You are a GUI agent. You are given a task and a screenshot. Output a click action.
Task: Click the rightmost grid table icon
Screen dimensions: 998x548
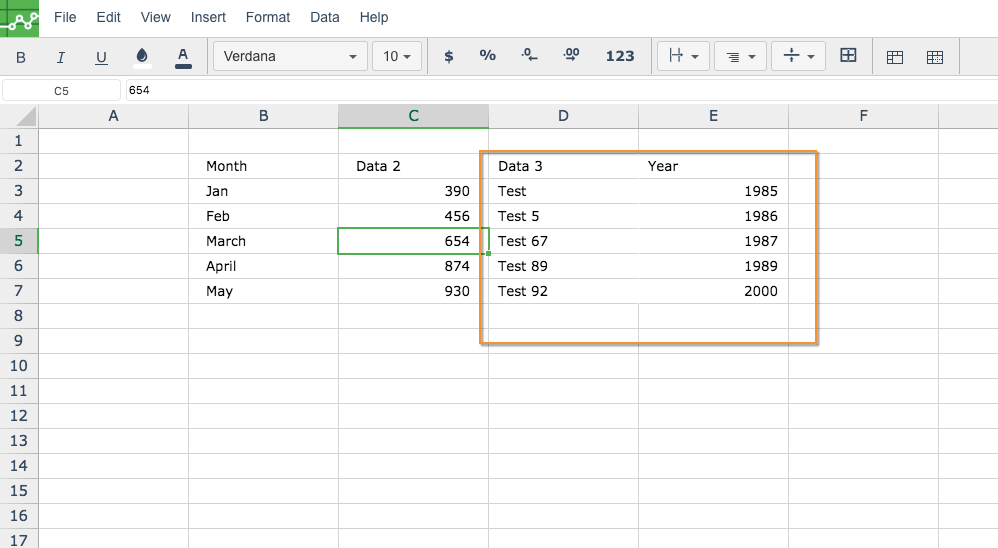[x=935, y=57]
